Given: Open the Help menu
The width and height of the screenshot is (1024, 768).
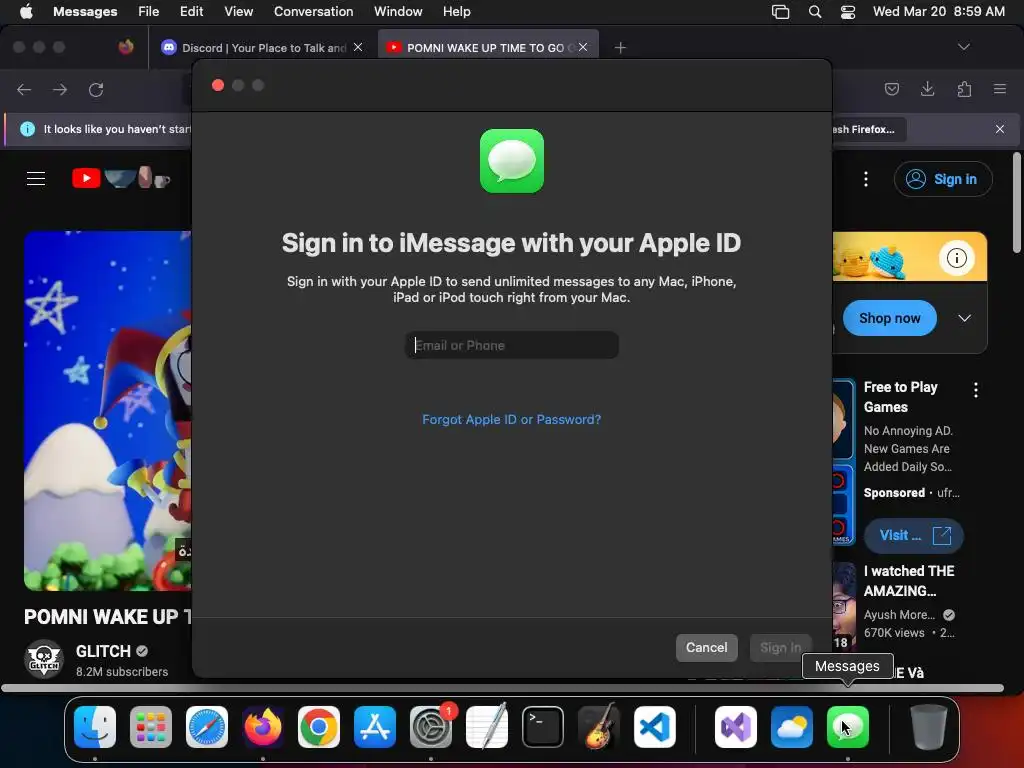Looking at the screenshot, I should pos(456,11).
